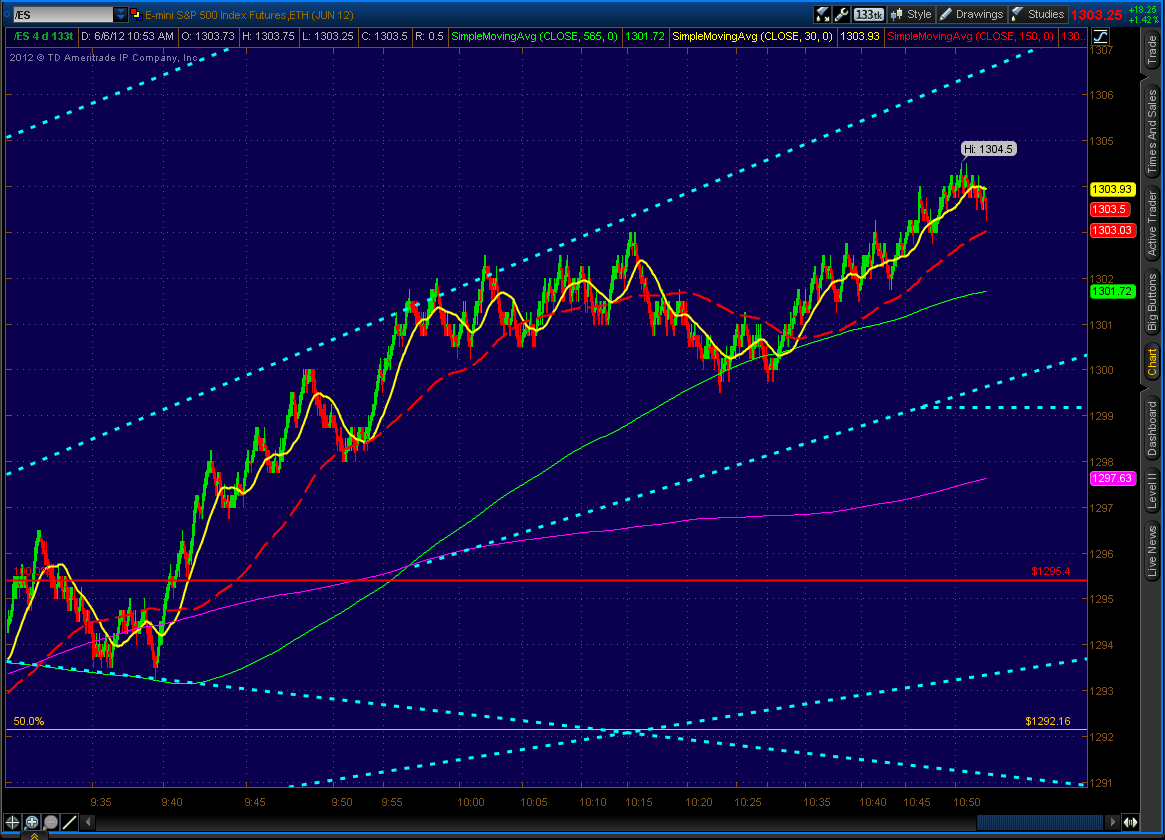Screen dimensions: 1165x840
Task: Open chart settings via the wrench icon
Action: click(842, 14)
